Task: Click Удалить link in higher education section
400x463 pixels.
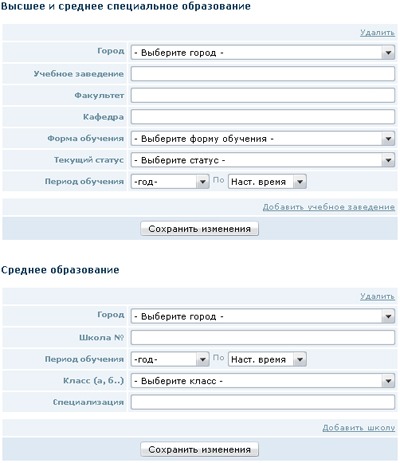Action: (x=377, y=33)
